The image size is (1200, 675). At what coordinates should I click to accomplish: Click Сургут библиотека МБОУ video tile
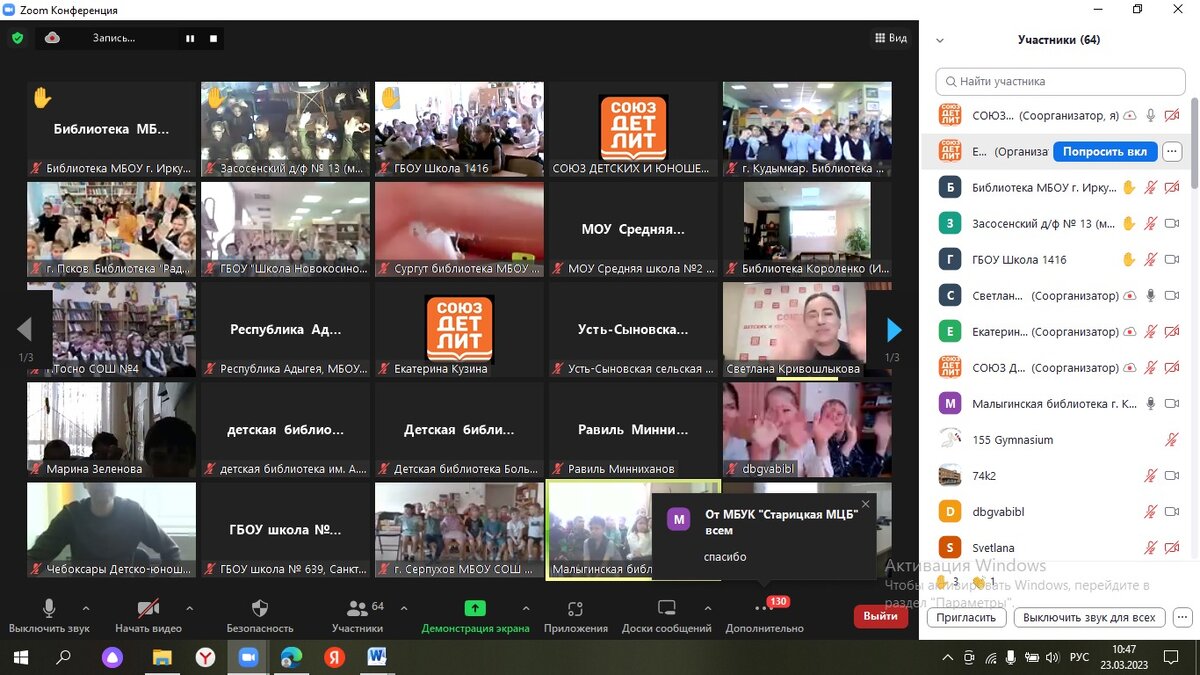pos(459,229)
